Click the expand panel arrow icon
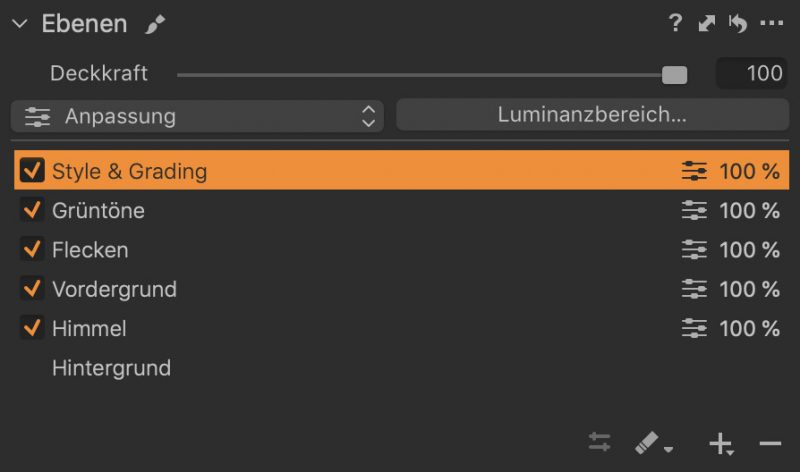 (x=707, y=23)
